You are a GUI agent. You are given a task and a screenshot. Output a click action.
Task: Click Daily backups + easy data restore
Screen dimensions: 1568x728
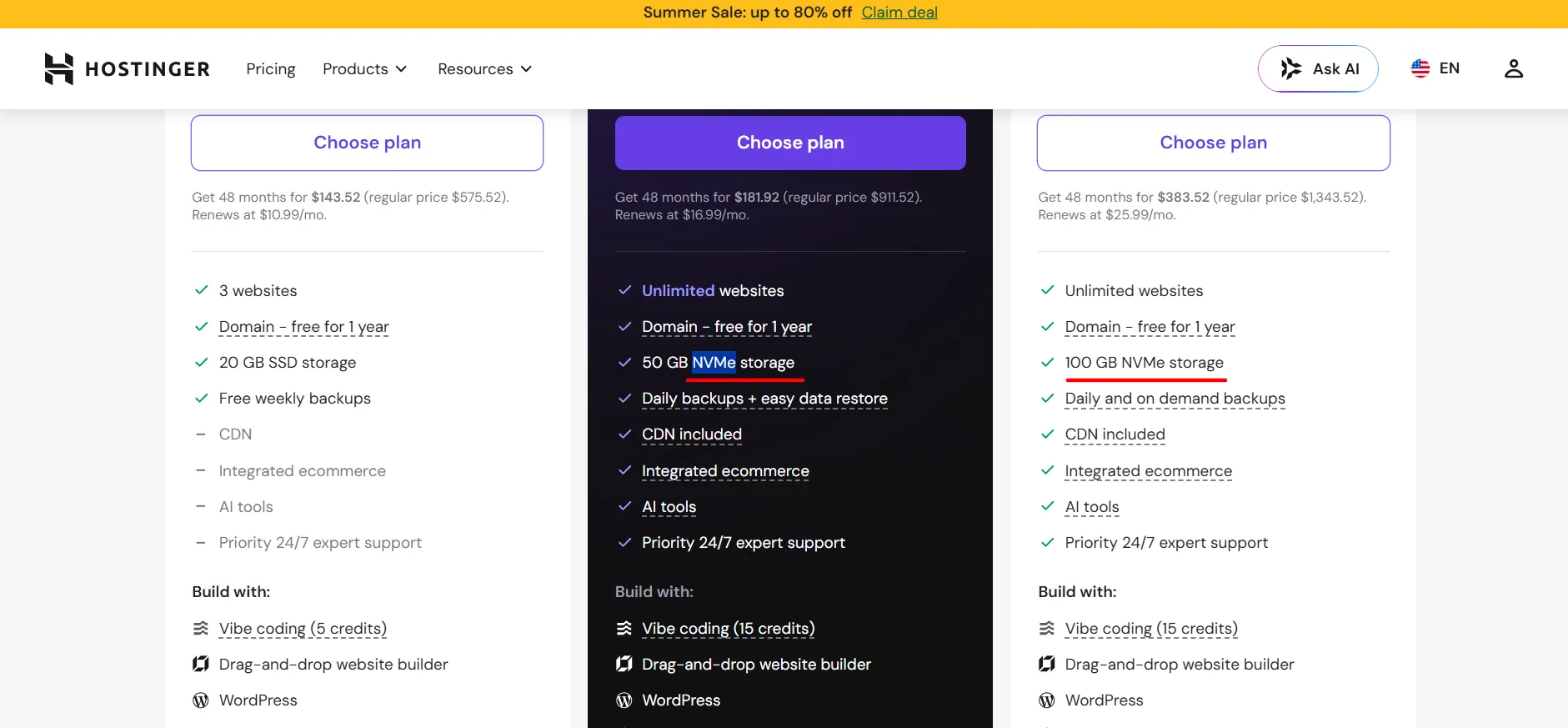tap(764, 399)
